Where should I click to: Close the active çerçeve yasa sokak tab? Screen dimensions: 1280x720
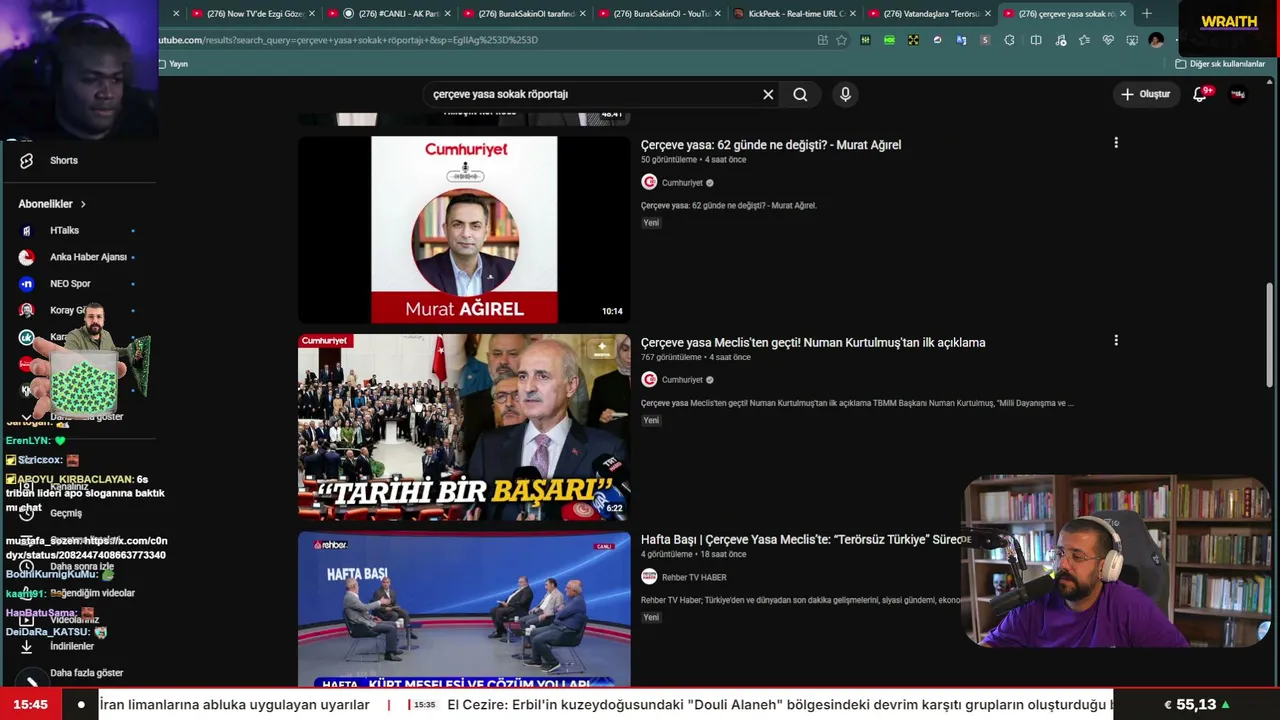(1123, 13)
